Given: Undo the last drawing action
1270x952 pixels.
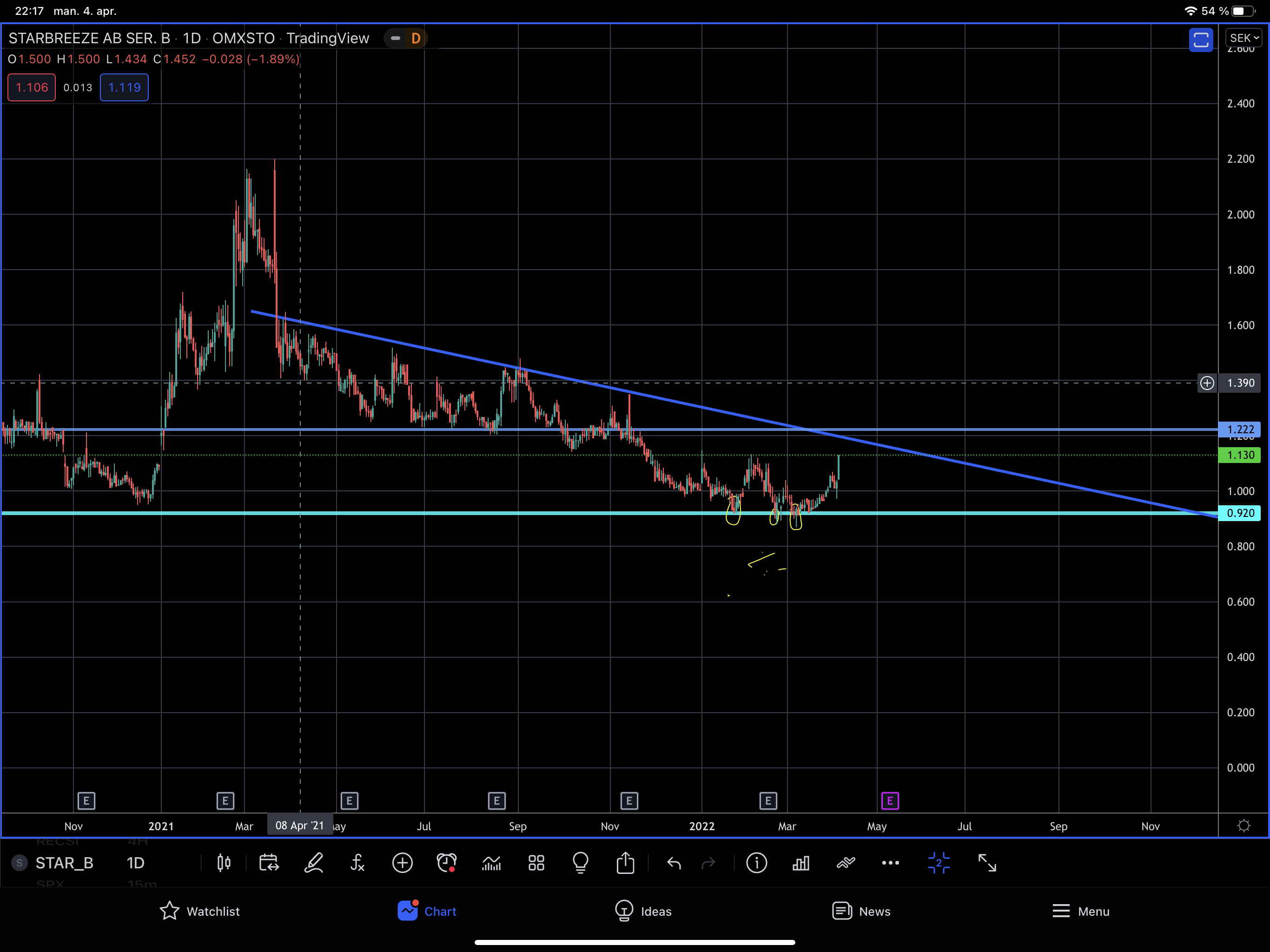Looking at the screenshot, I should (674, 862).
